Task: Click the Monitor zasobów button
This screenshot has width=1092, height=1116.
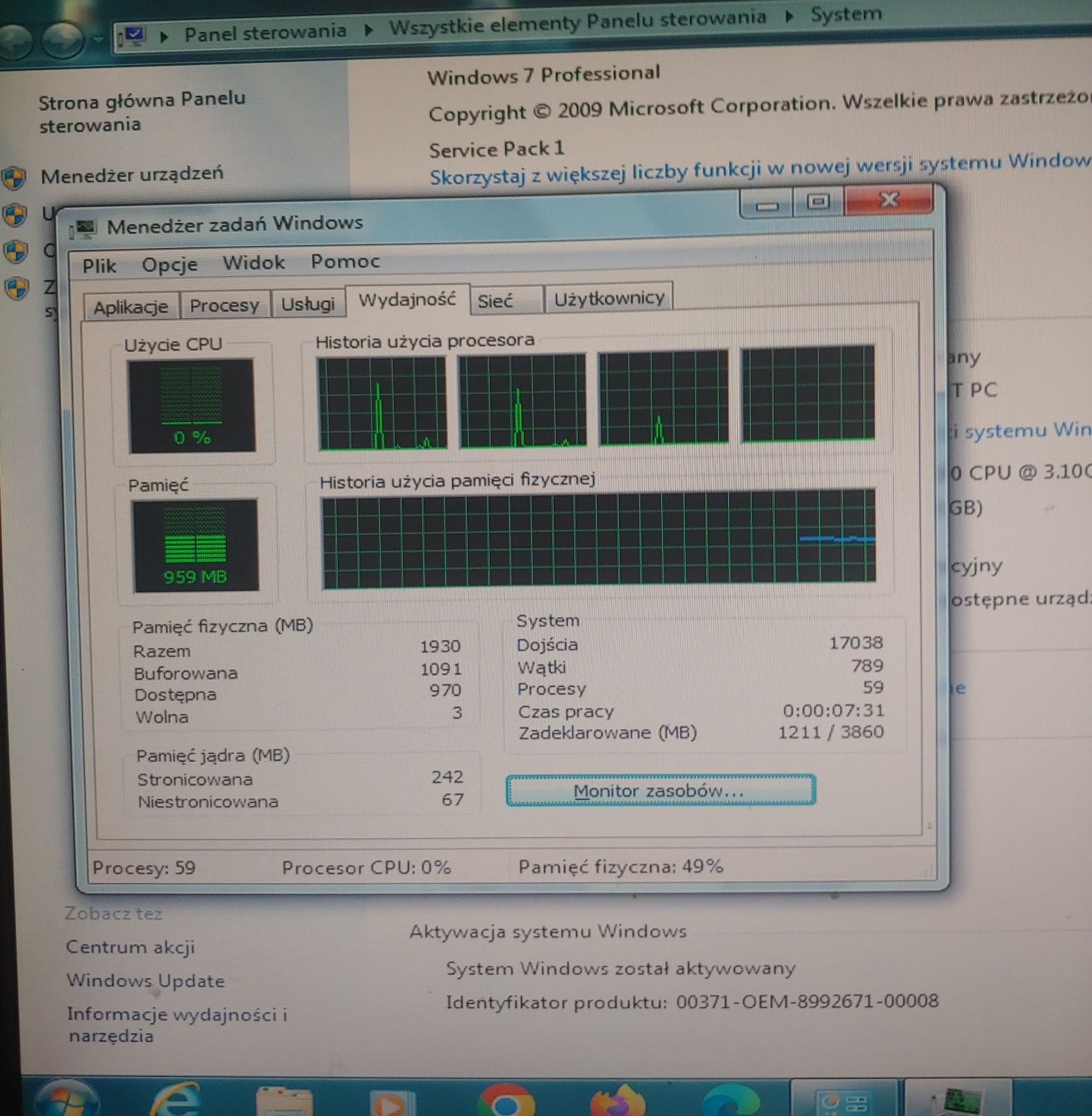Action: click(660, 791)
